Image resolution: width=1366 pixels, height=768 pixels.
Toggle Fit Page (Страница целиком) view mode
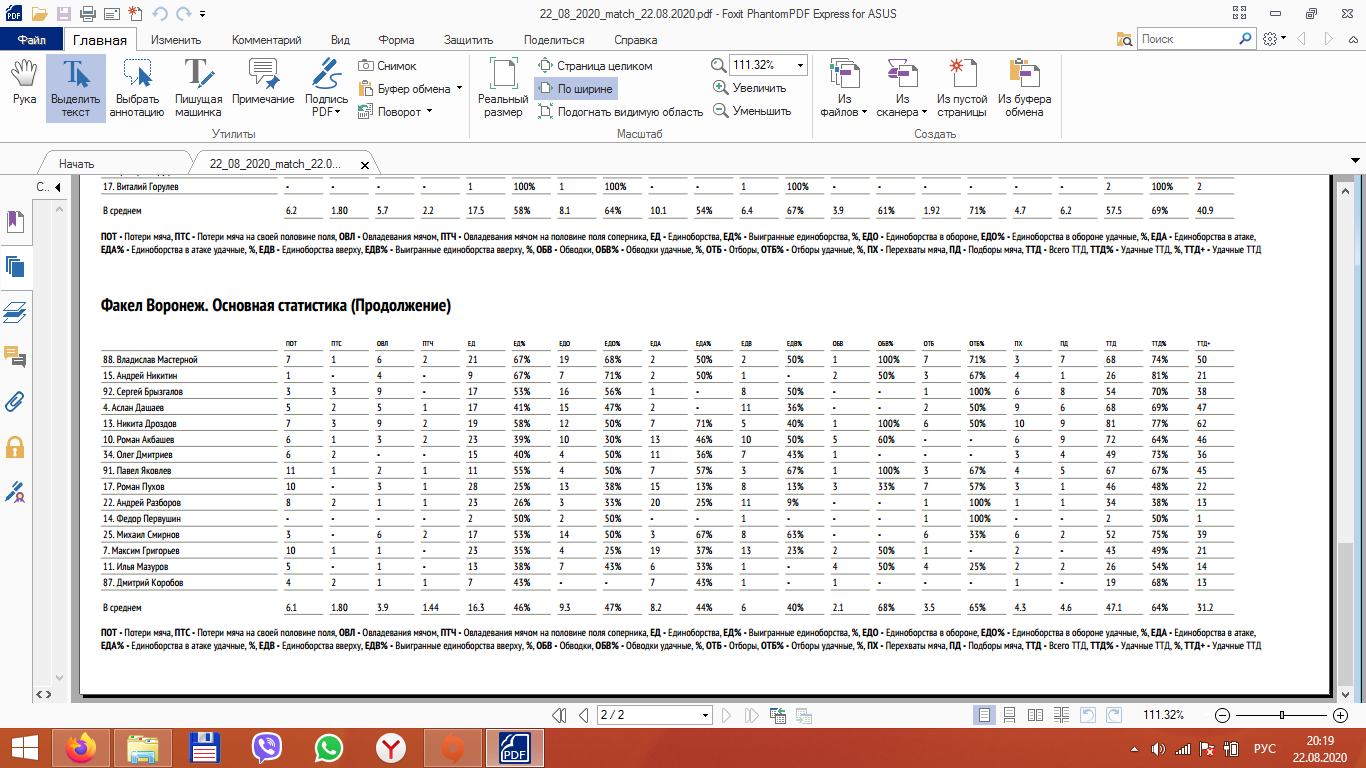pos(595,65)
